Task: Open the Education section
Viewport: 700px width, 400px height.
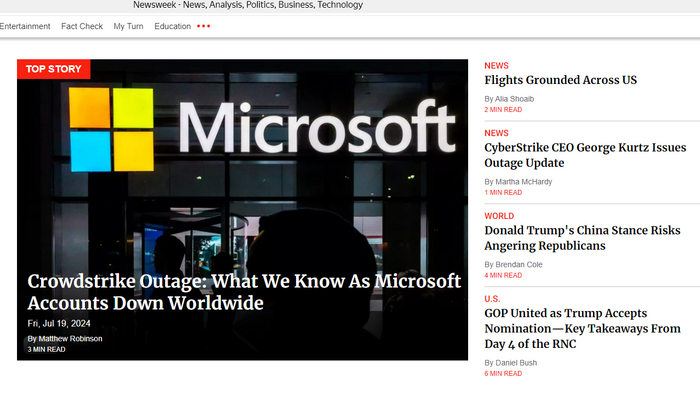Action: click(172, 26)
